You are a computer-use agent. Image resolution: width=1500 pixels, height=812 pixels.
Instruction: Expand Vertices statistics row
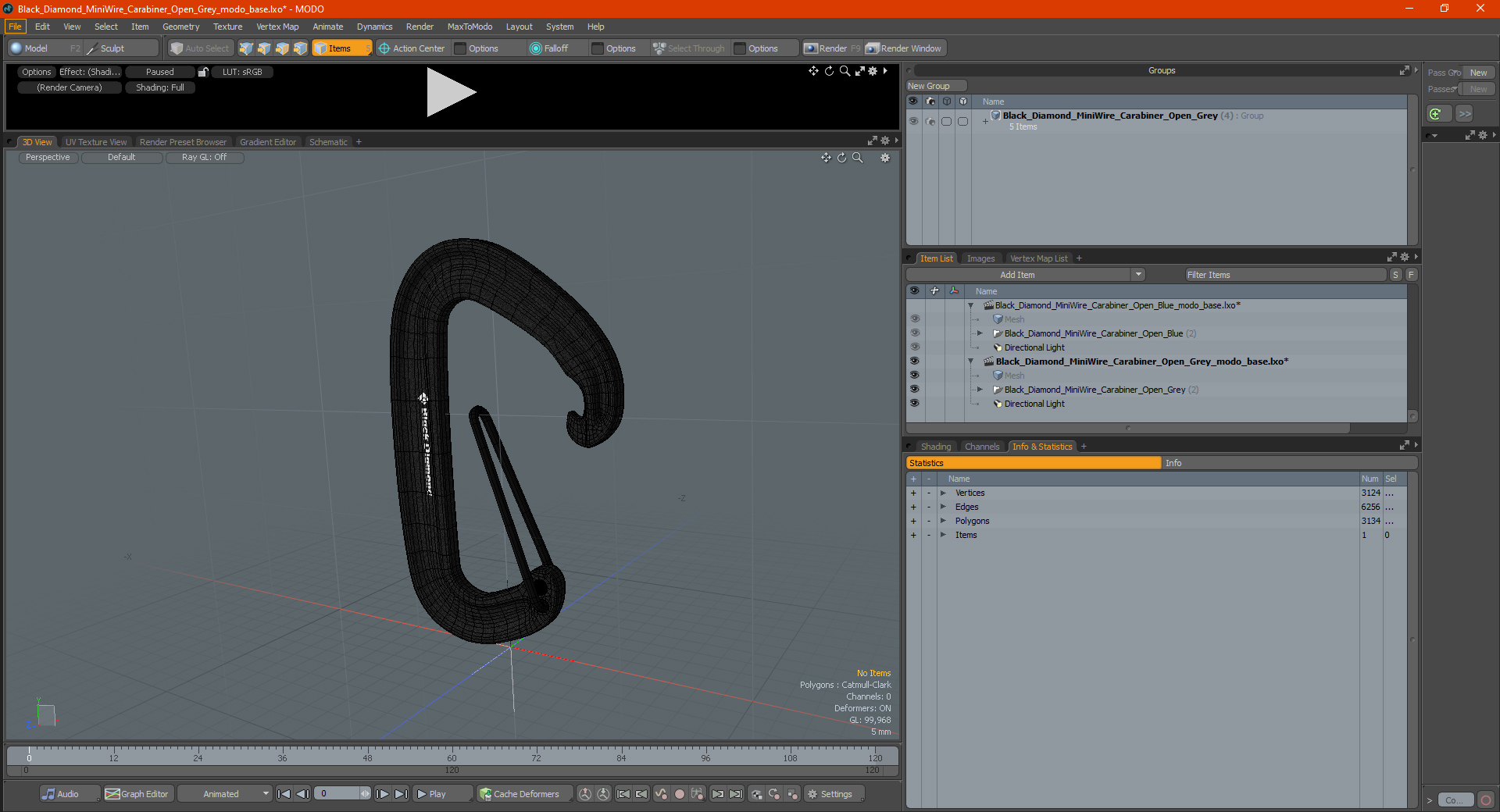tap(944, 493)
